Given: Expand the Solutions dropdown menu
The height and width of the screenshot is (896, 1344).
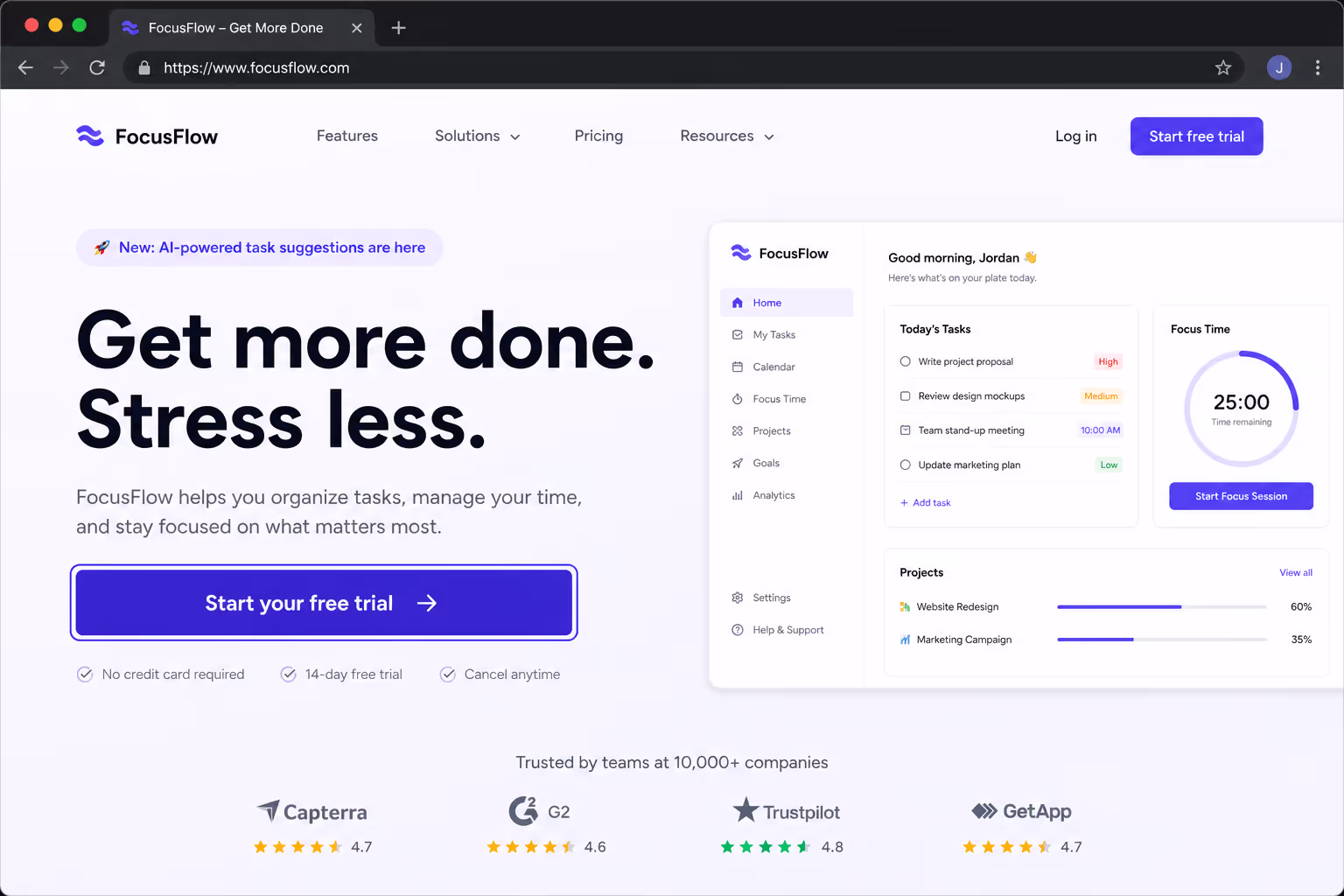Looking at the screenshot, I should coord(478,136).
